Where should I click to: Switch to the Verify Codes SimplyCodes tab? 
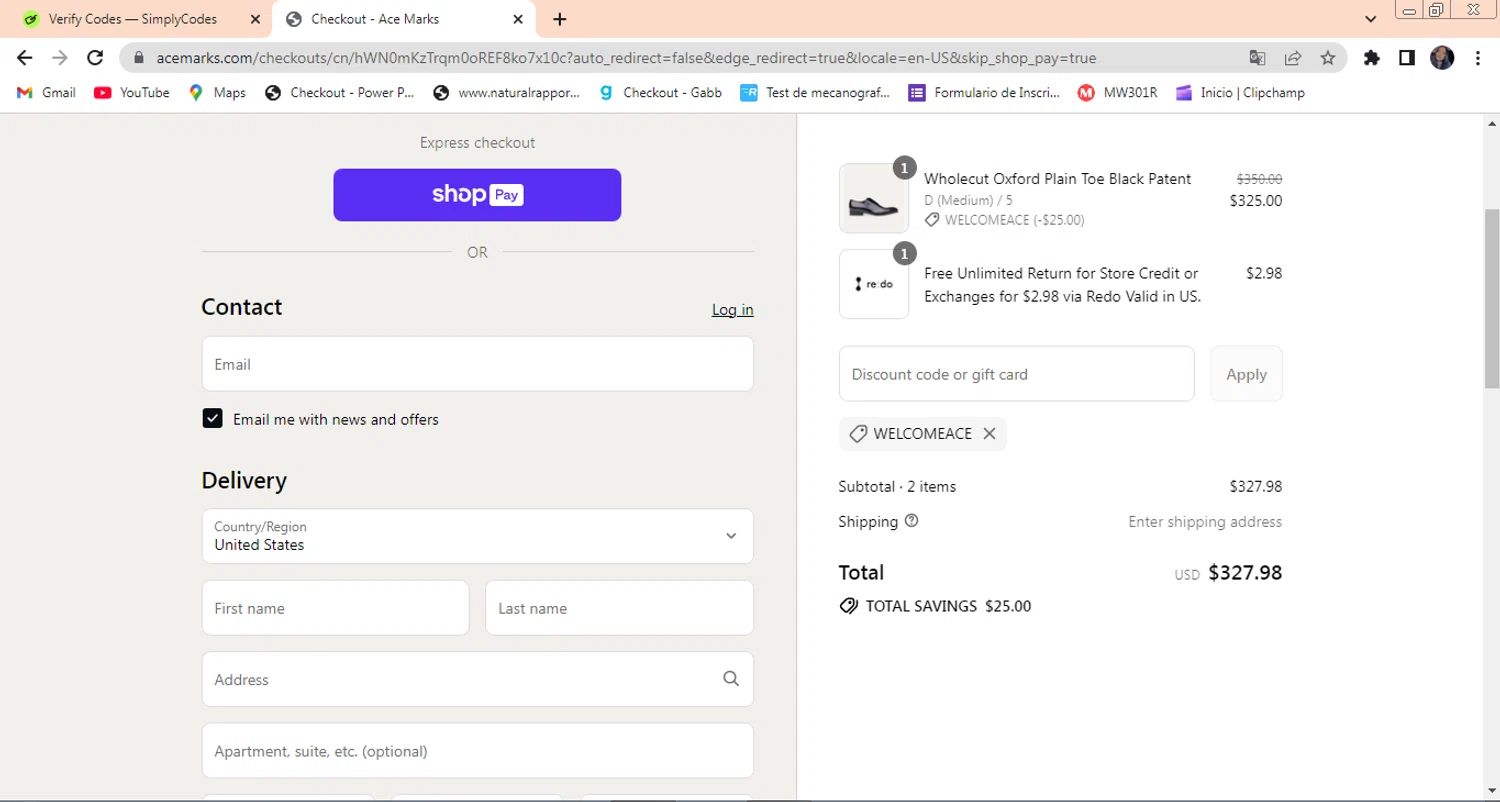click(x=133, y=19)
